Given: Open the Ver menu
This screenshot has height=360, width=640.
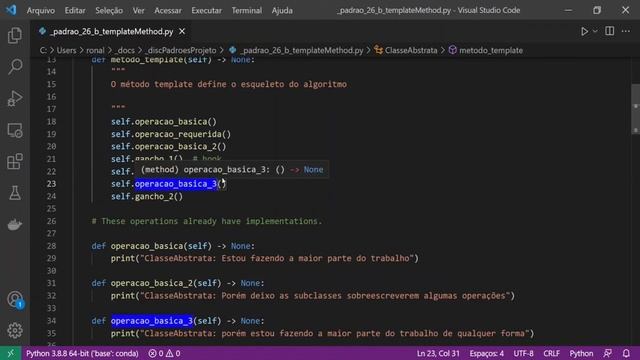Looking at the screenshot, I should [138, 10].
